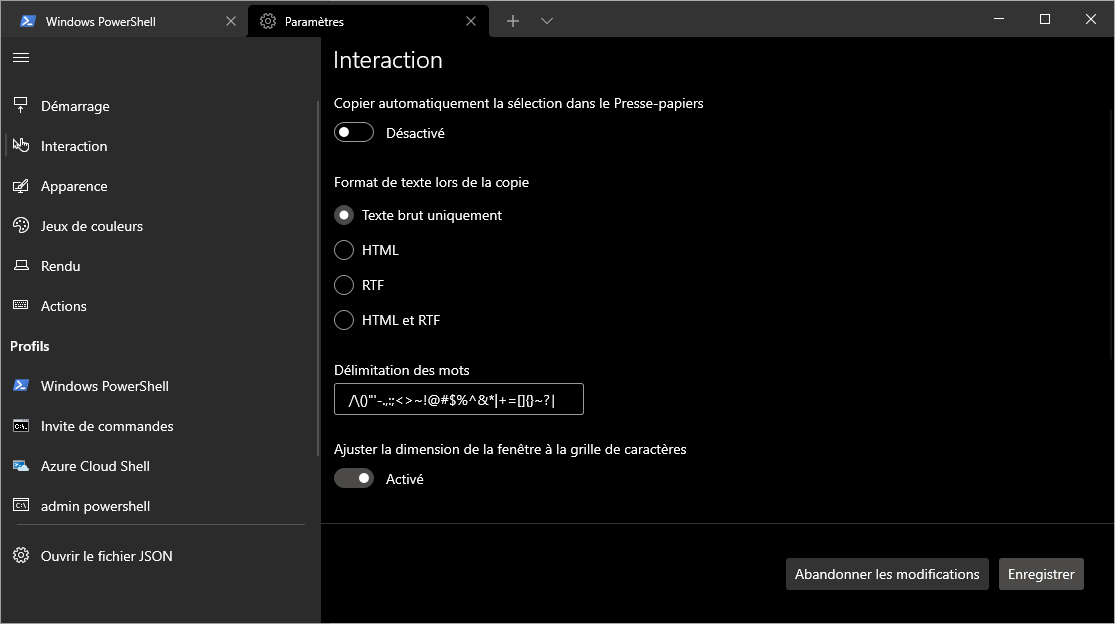Enable automatic copy selection to clipboard toggle
This screenshot has width=1115, height=624.
(x=354, y=133)
